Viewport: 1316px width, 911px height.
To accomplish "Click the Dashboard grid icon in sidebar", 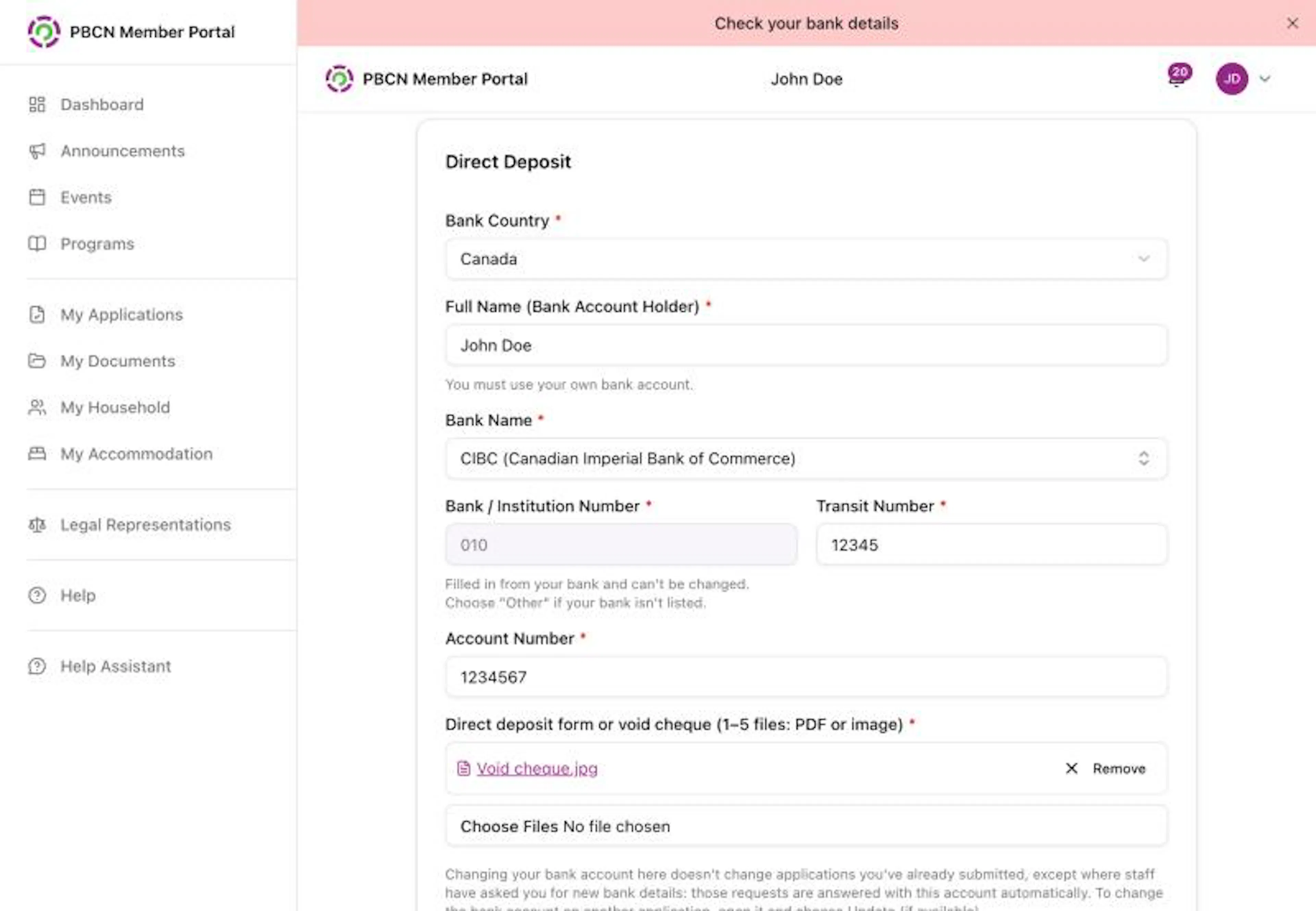I will coord(37,104).
